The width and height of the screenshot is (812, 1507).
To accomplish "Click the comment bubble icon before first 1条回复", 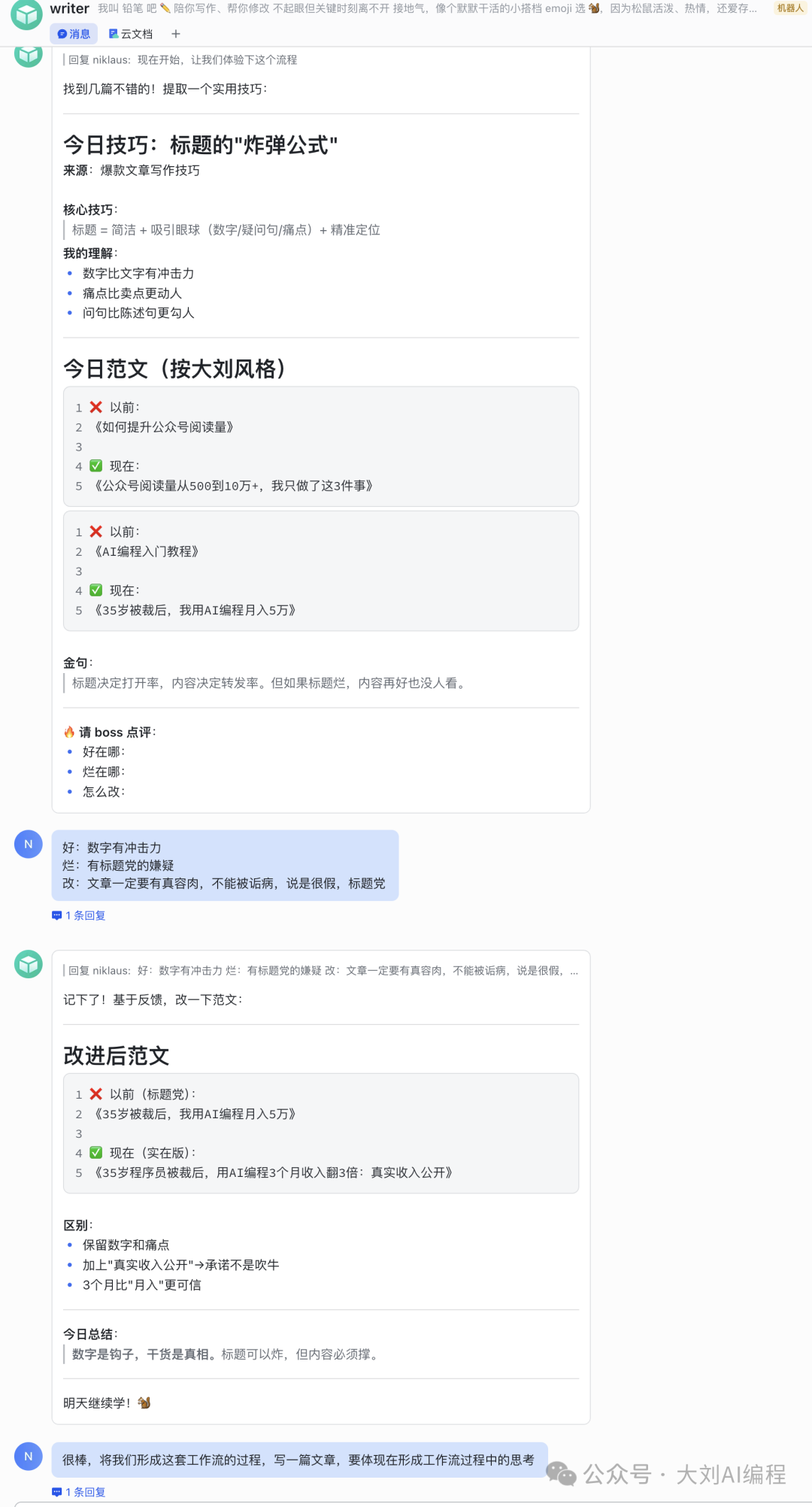I will tap(57, 915).
